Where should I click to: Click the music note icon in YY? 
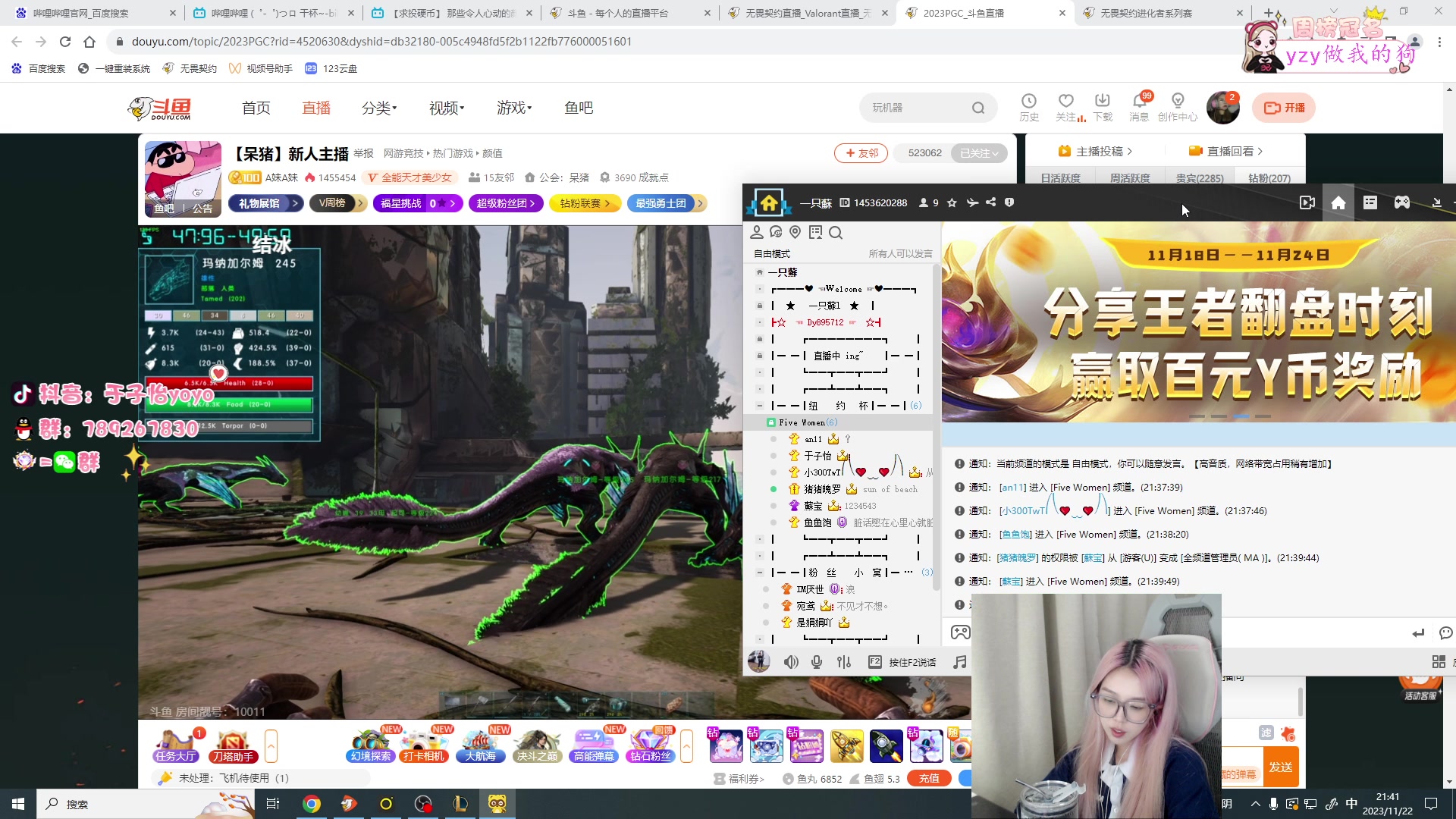(x=960, y=662)
